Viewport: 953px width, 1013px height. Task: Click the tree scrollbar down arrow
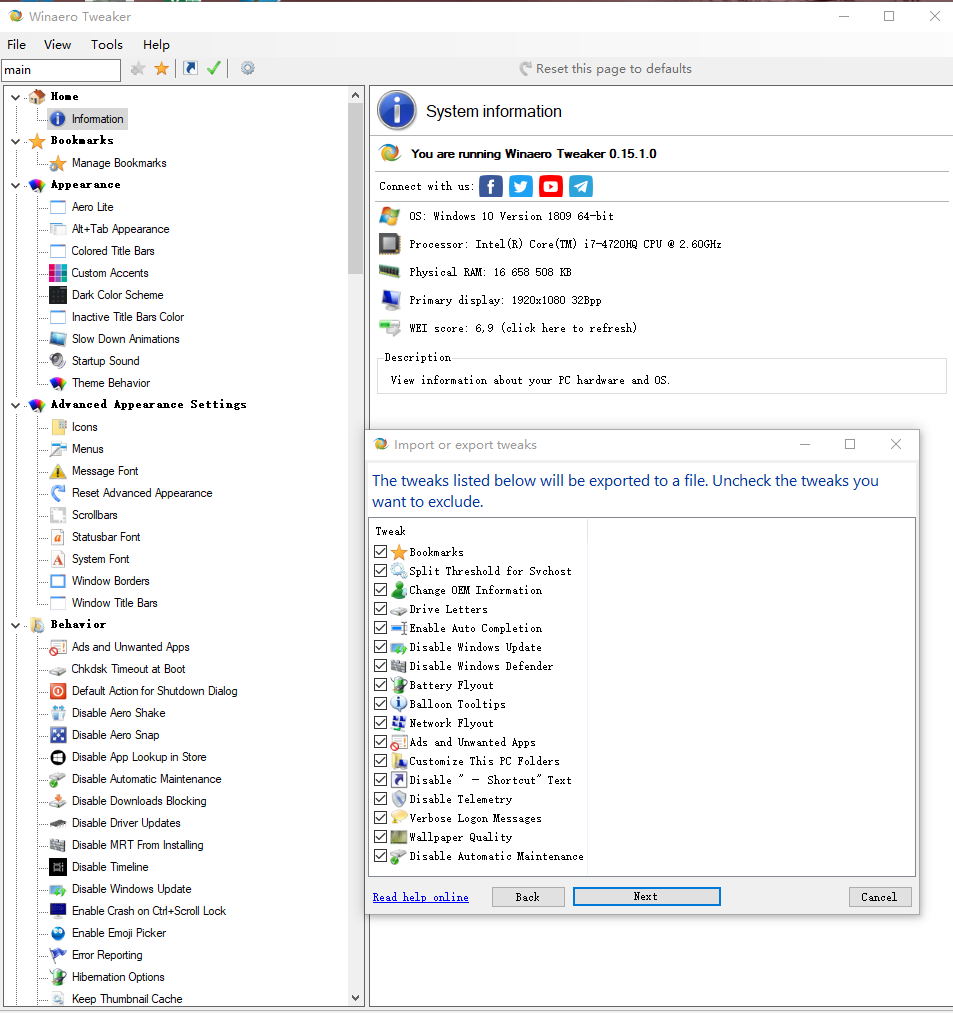[x=355, y=997]
